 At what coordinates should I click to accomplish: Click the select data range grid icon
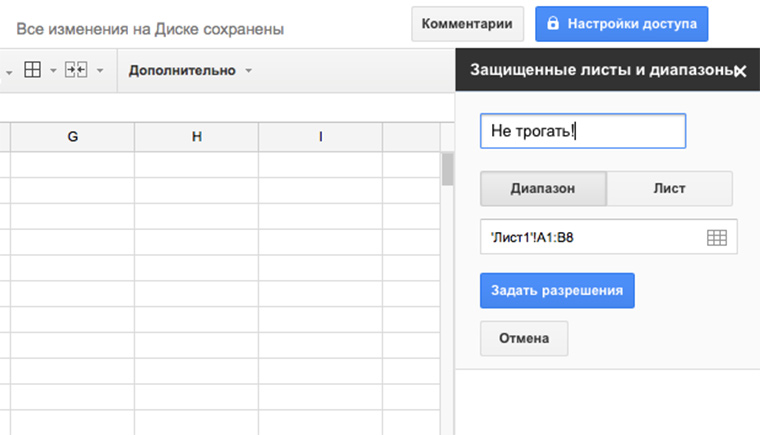[716, 237]
